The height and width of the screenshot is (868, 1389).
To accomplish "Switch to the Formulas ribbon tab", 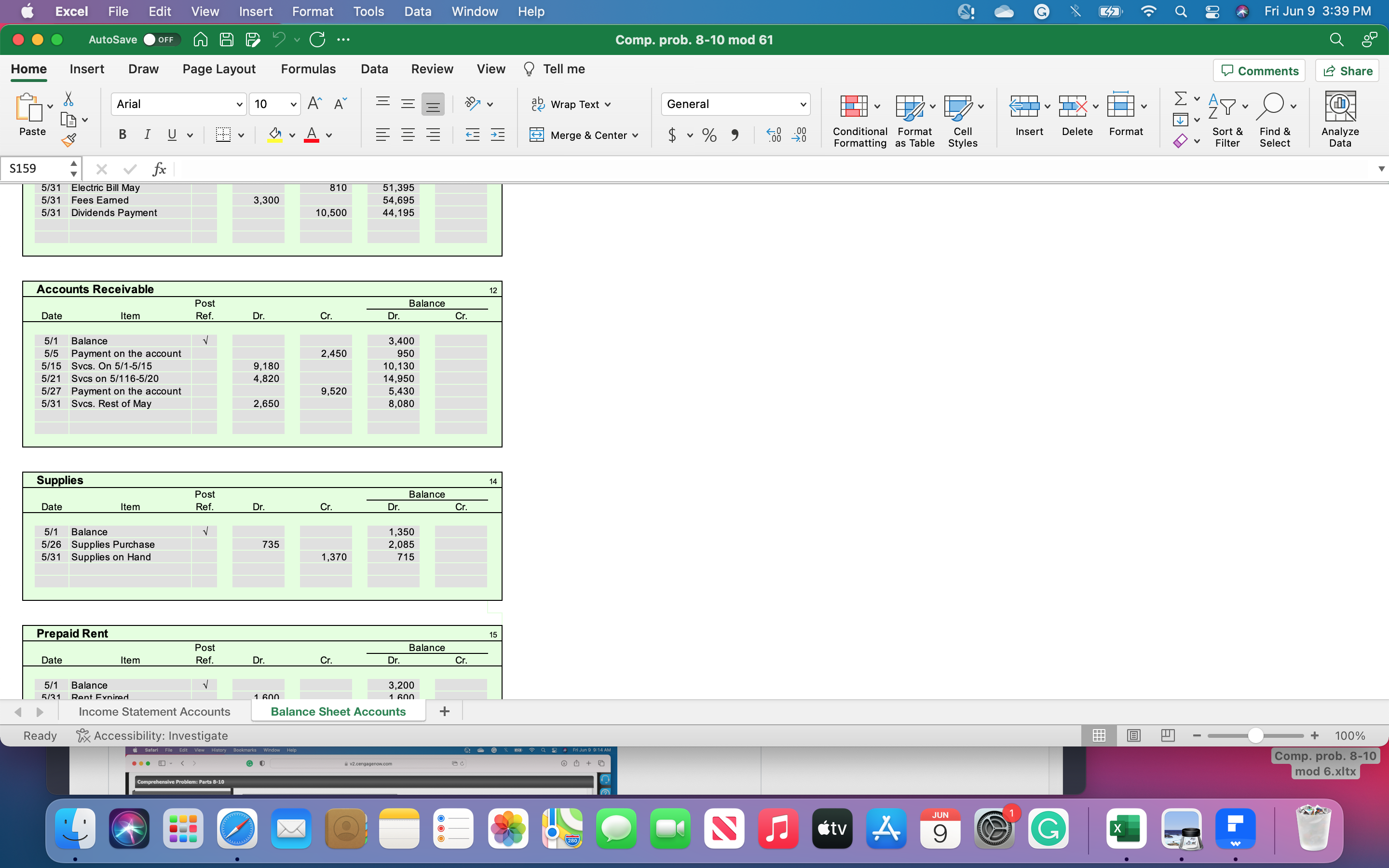I will [x=308, y=69].
